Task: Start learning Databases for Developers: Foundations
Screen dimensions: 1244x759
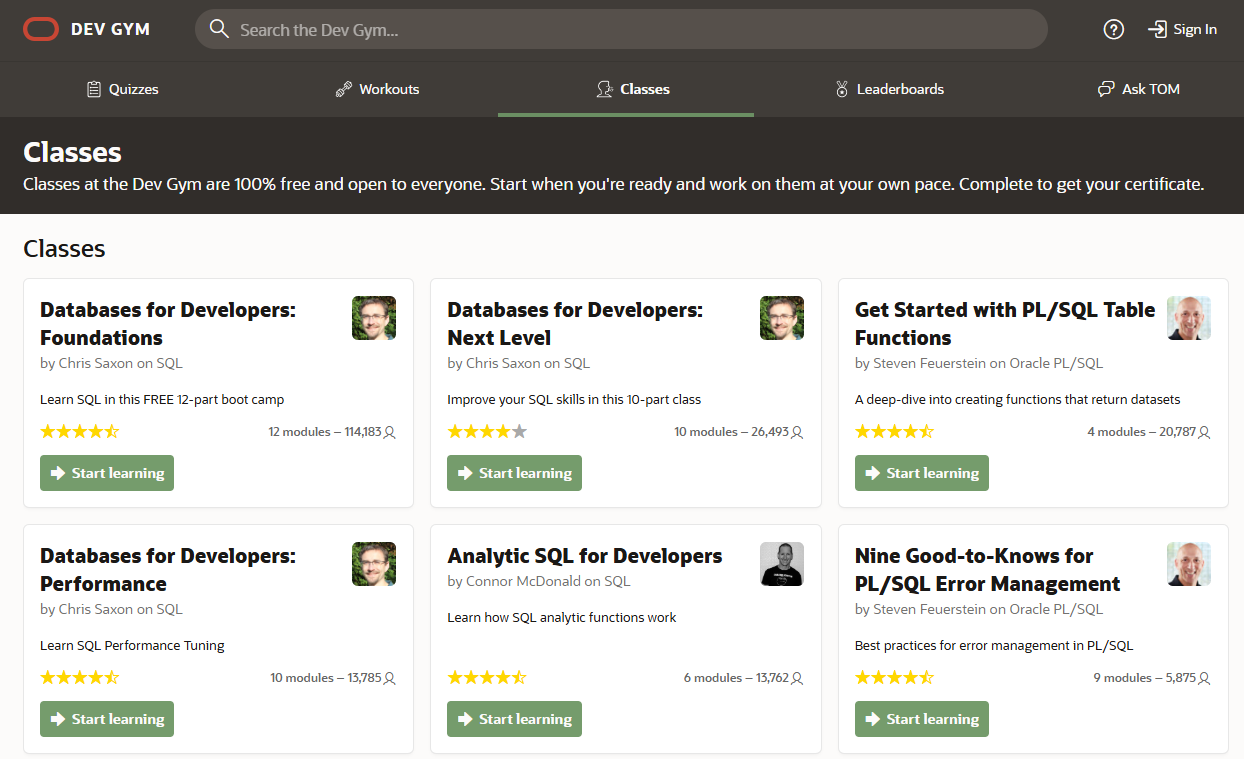Action: tap(107, 473)
